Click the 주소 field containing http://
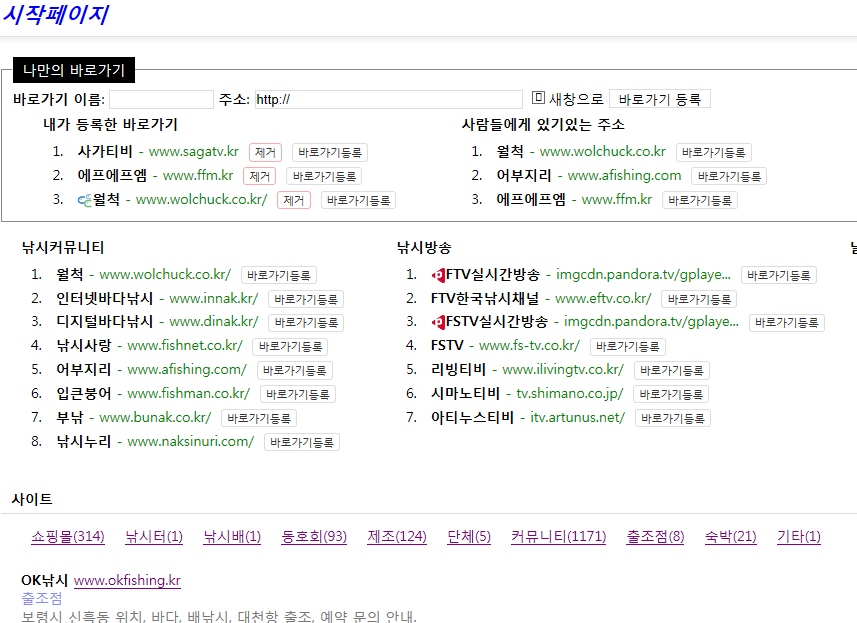This screenshot has width=857, height=623. pyautogui.click(x=388, y=100)
